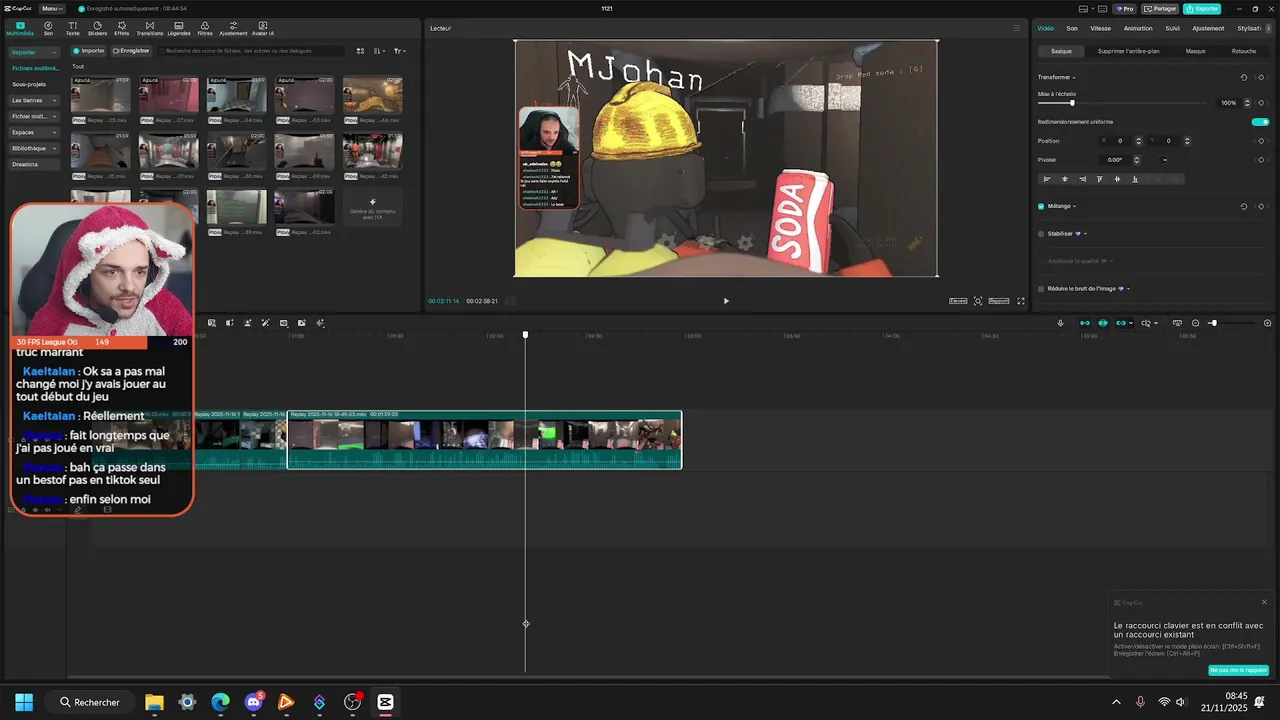Select the Replay ...25.mkv thumbnail

100,97
